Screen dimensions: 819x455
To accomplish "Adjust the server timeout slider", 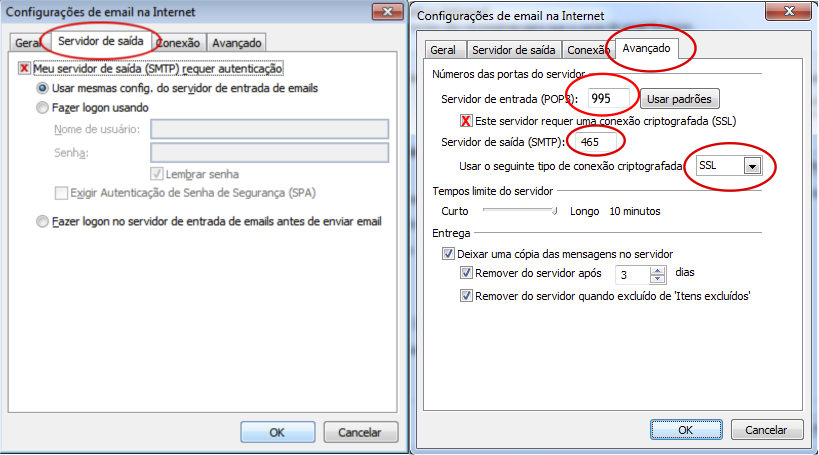I will [x=555, y=211].
